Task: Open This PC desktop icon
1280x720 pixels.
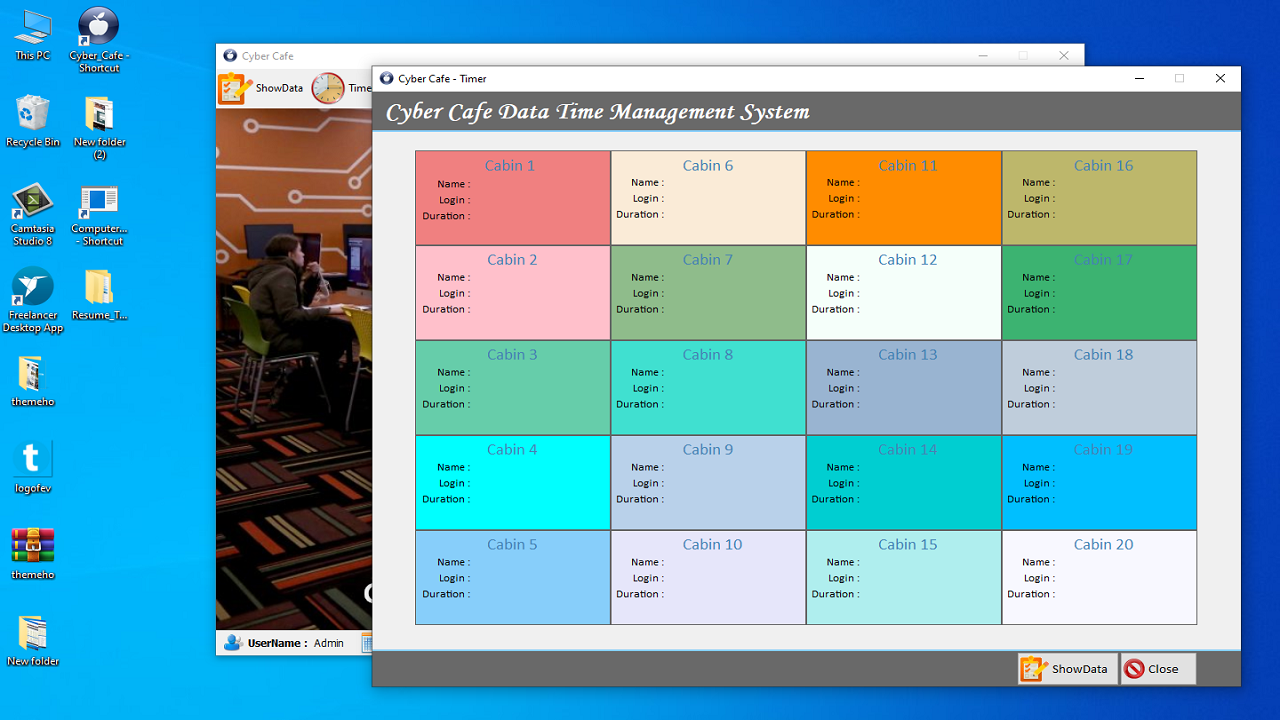Action: (33, 35)
